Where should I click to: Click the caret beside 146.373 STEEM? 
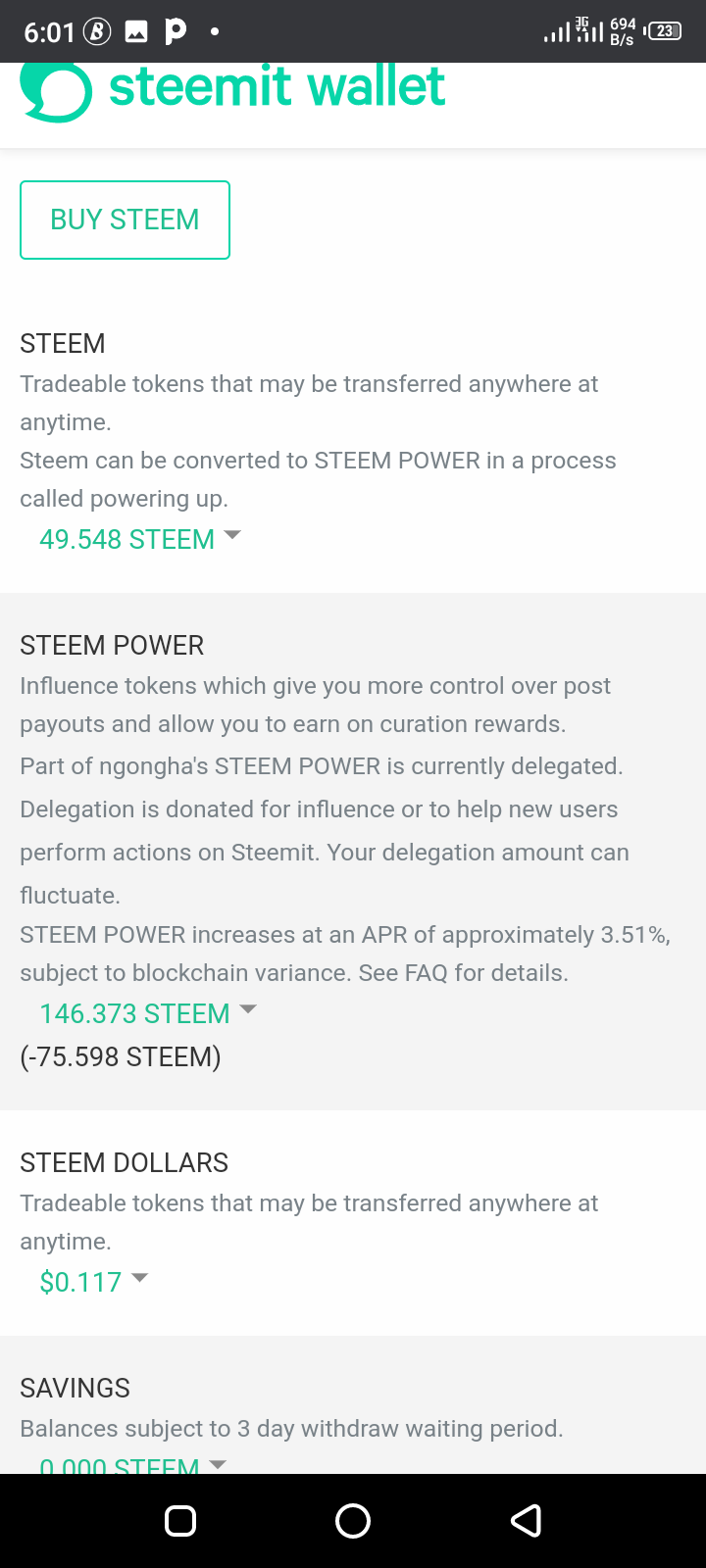coord(248,1009)
